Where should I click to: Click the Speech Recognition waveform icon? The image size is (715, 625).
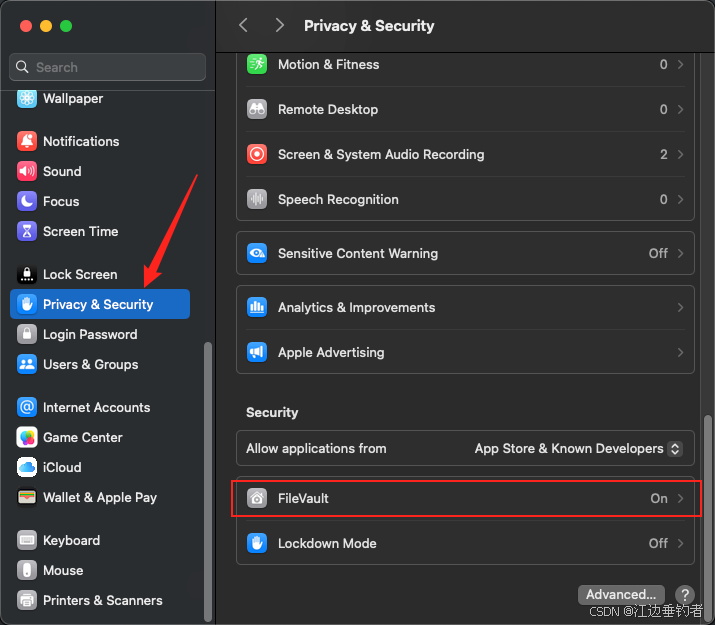click(x=257, y=199)
